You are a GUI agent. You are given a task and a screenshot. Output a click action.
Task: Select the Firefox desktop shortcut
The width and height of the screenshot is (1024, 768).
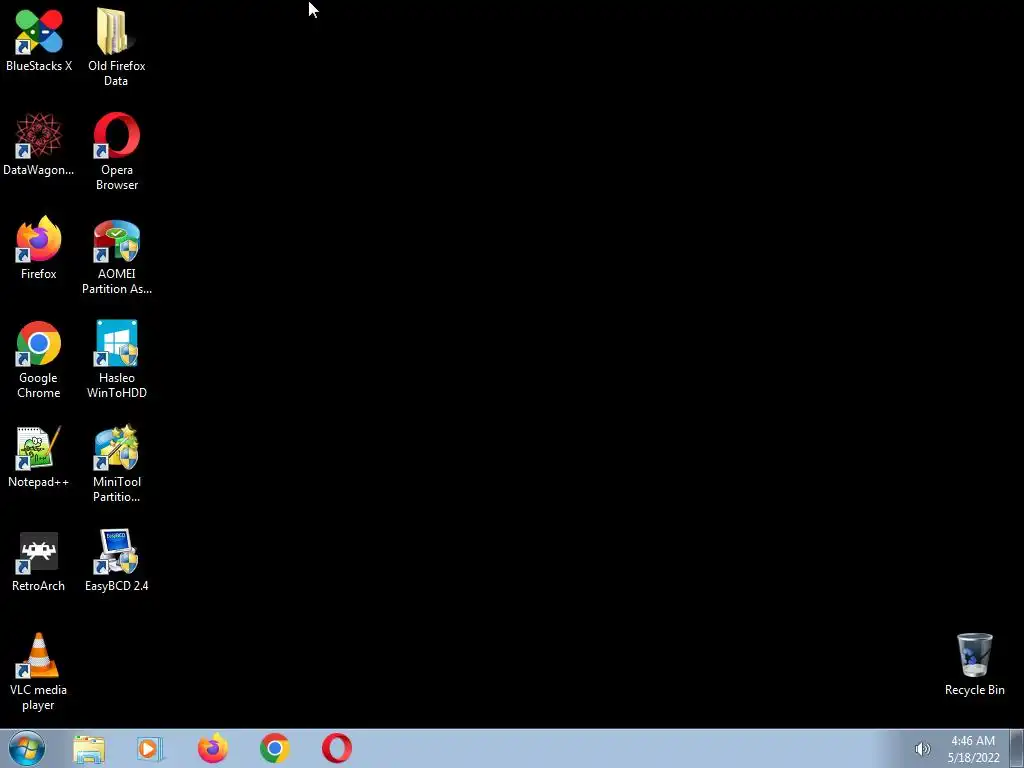pyautogui.click(x=39, y=248)
